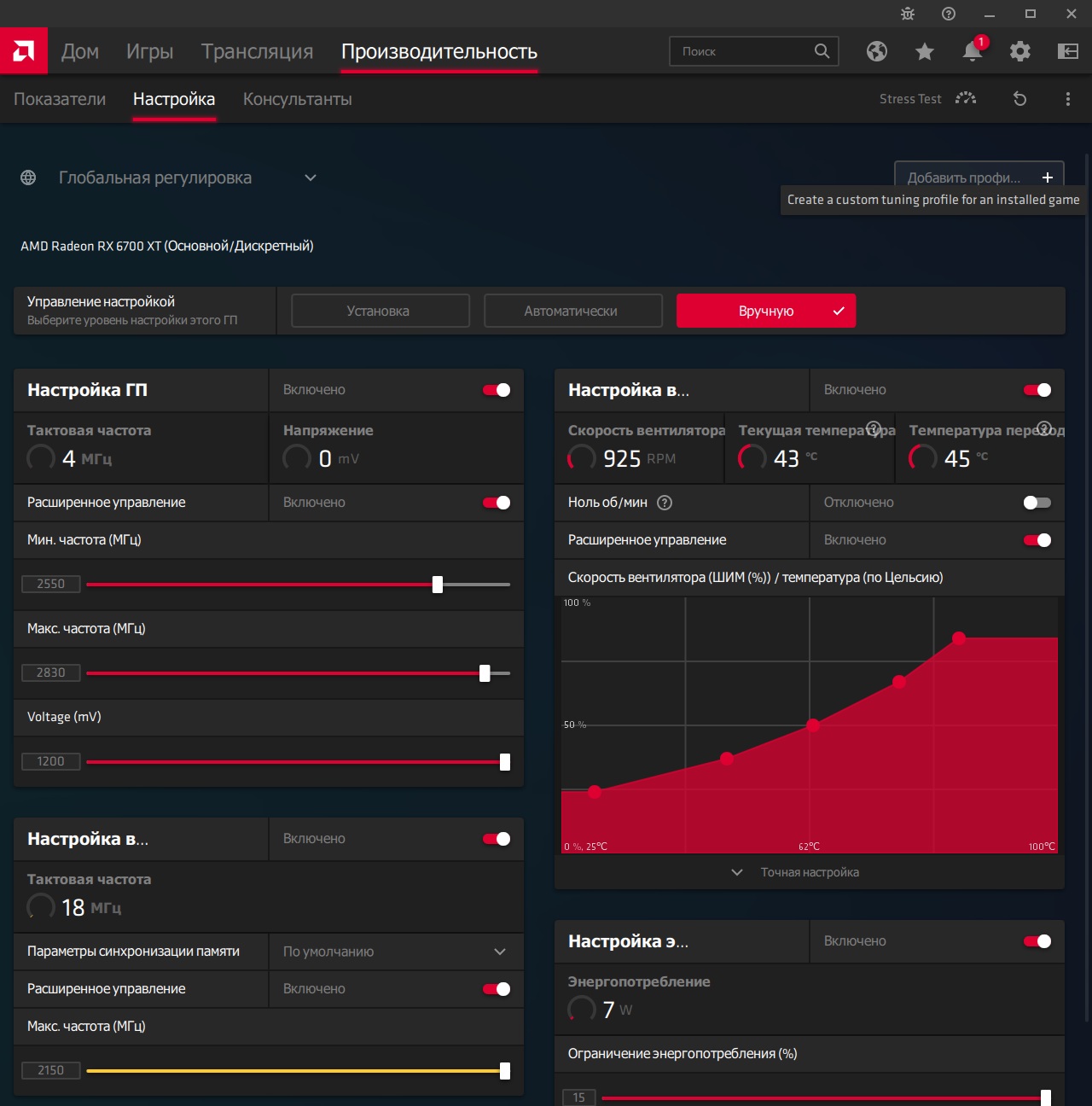Toggle the Настройка ГП switch off

[497, 390]
